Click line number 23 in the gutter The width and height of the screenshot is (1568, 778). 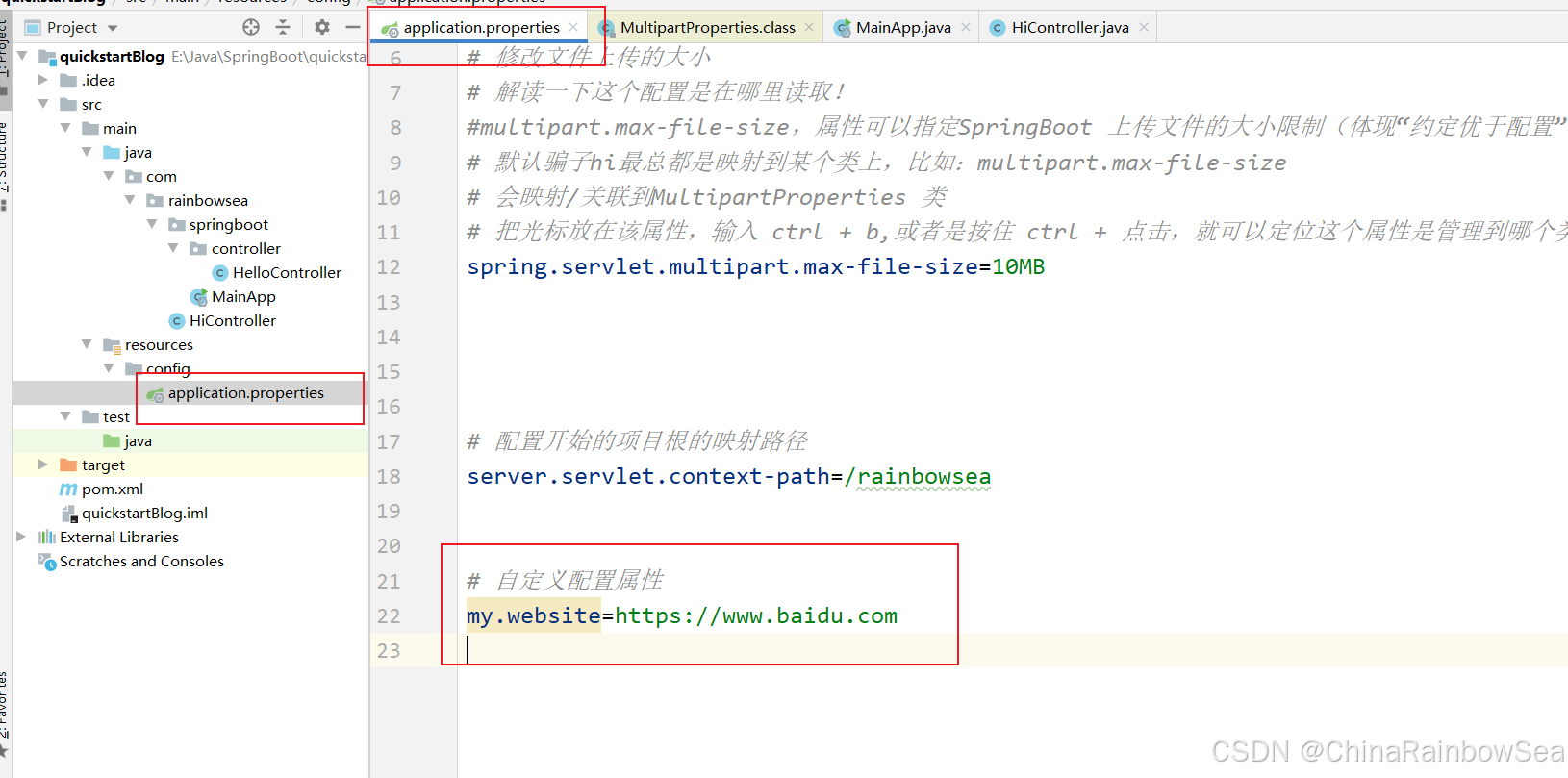(x=389, y=651)
